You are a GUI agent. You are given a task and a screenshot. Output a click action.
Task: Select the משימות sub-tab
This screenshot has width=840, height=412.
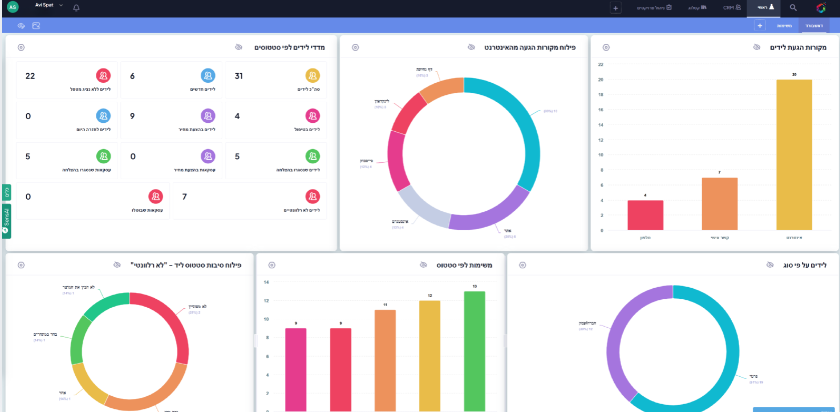click(783, 25)
